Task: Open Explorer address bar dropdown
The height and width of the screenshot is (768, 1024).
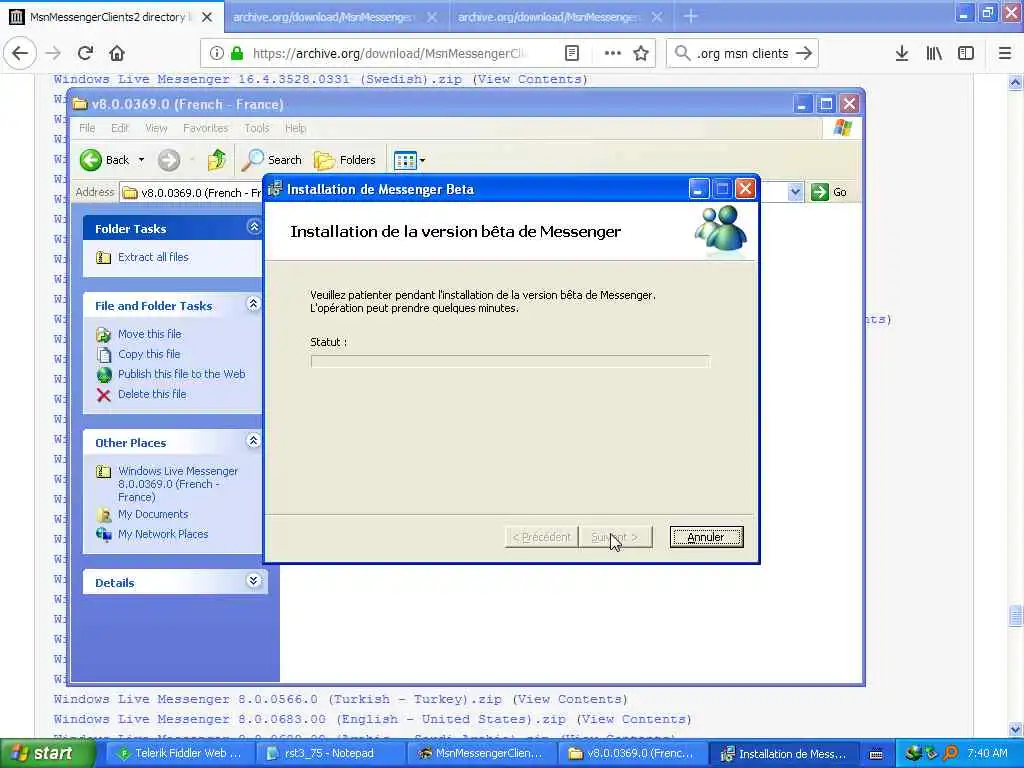Action: click(x=795, y=192)
